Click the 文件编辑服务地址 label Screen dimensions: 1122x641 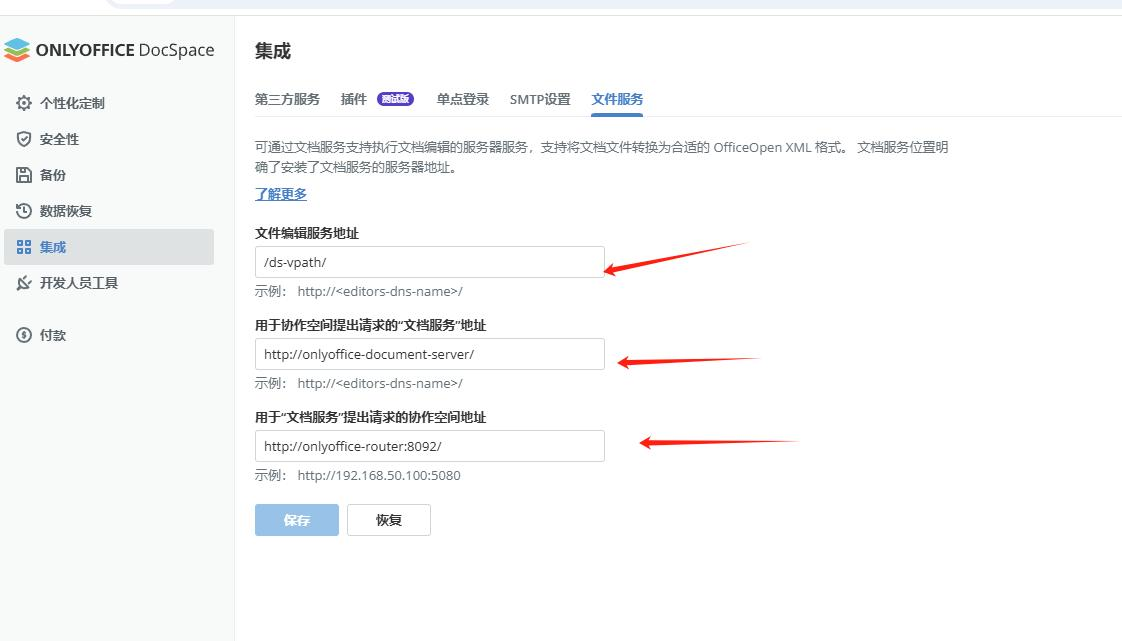tap(307, 233)
